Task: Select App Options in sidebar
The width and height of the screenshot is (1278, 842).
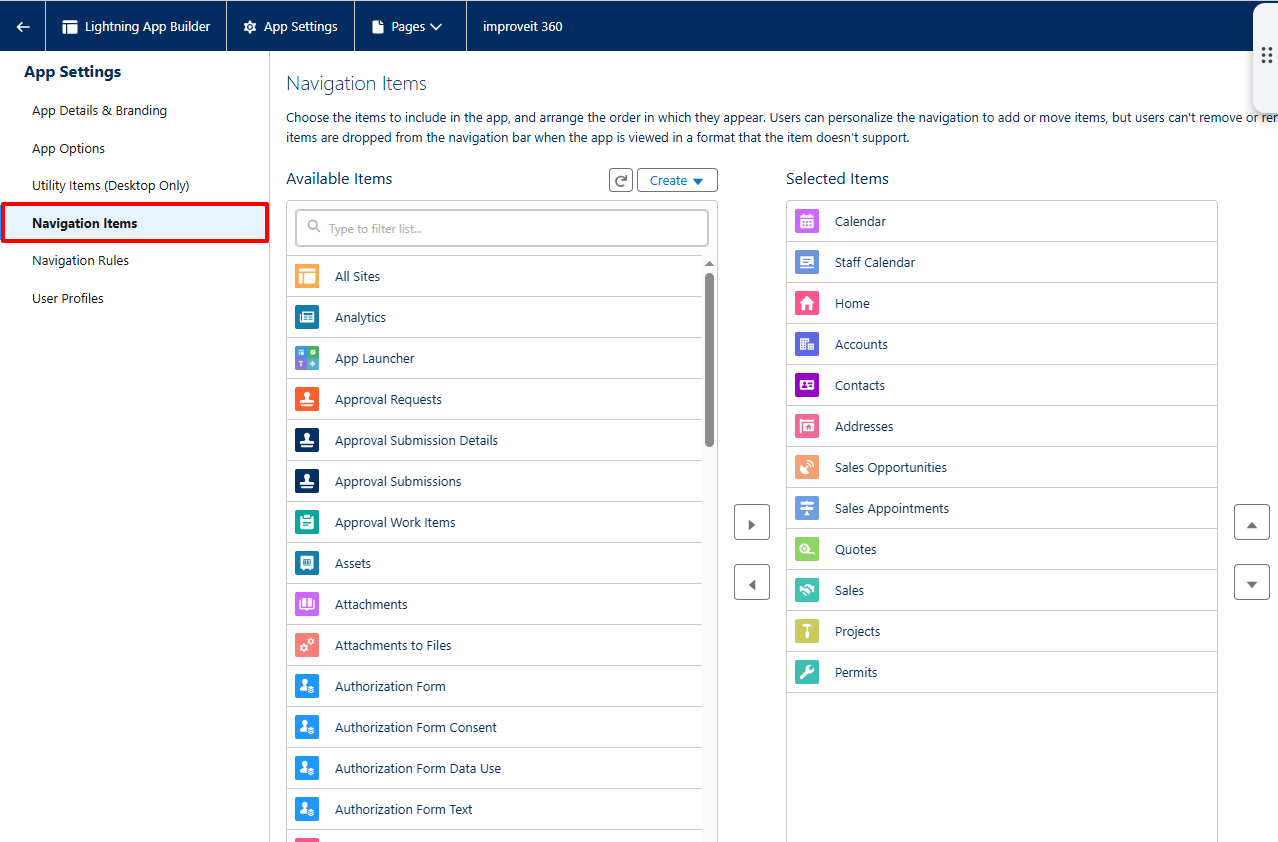Action: point(68,149)
